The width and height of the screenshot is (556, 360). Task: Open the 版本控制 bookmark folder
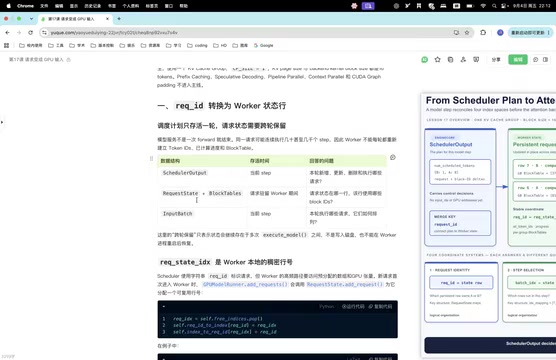click(102, 45)
